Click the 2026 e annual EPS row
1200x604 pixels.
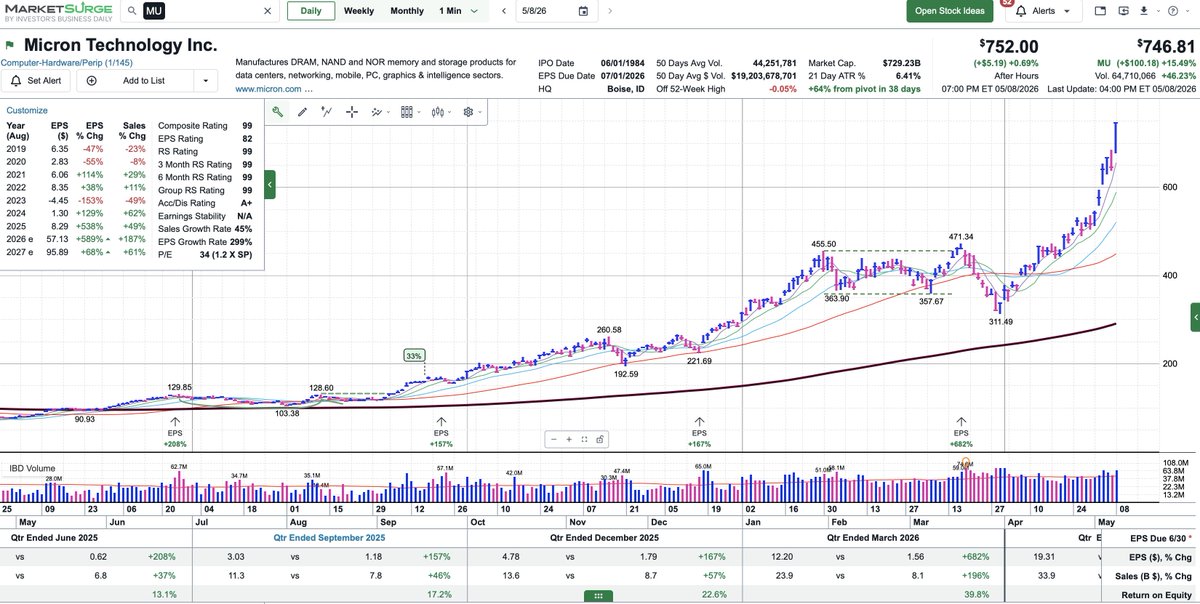click(75, 241)
